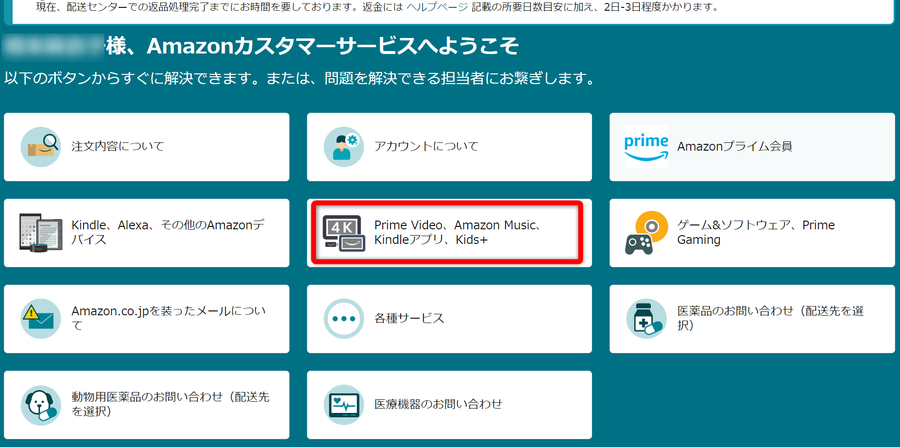Select the Amazonプライム会員 card
900x447 pixels.
point(752,147)
